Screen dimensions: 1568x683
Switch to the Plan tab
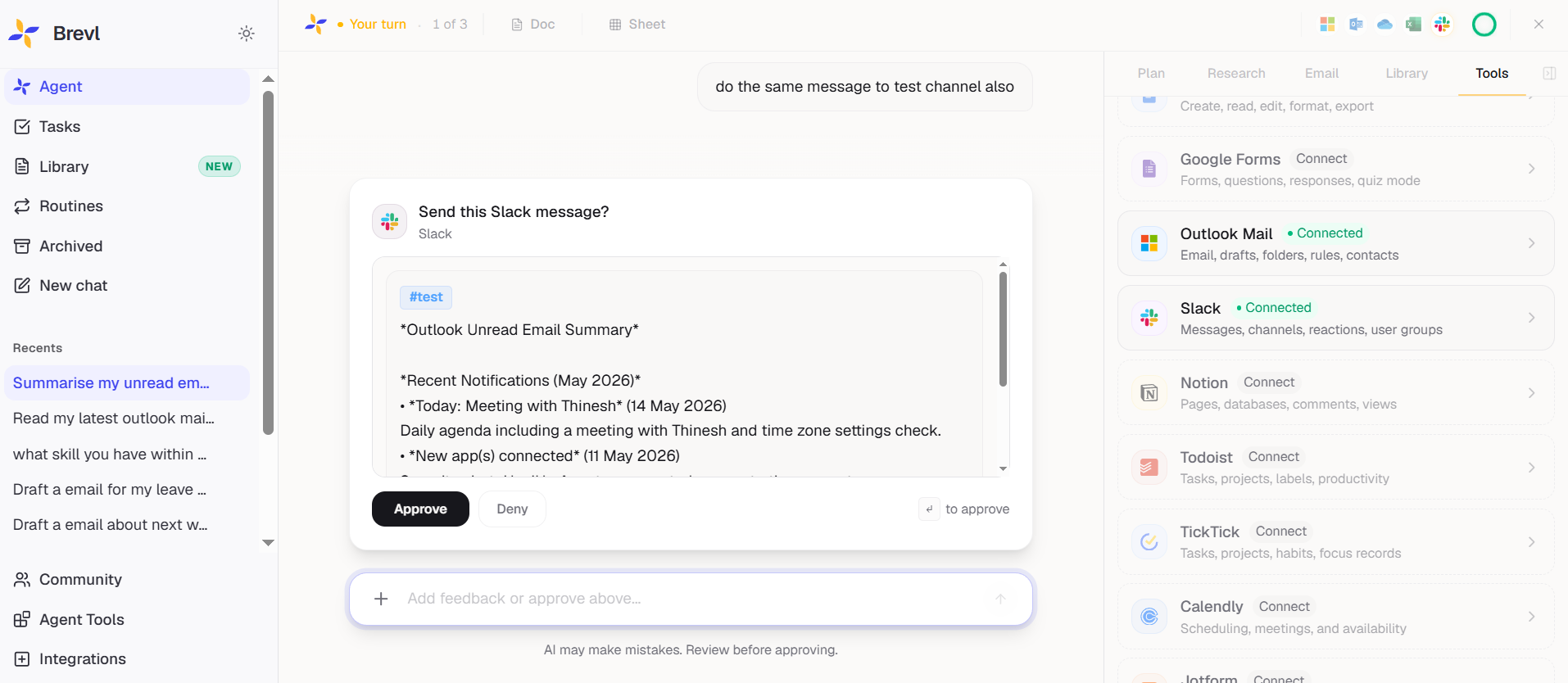tap(1151, 74)
